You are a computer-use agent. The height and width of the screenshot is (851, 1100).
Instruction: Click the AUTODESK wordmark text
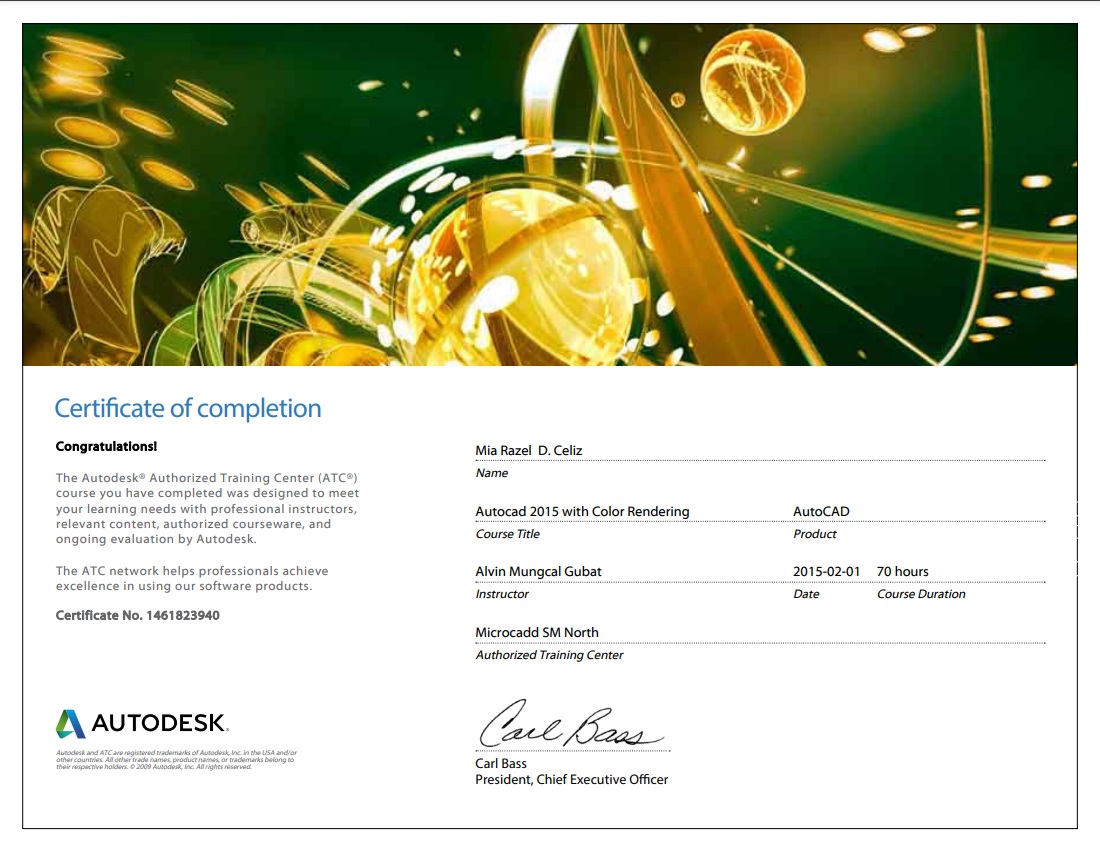pos(161,723)
